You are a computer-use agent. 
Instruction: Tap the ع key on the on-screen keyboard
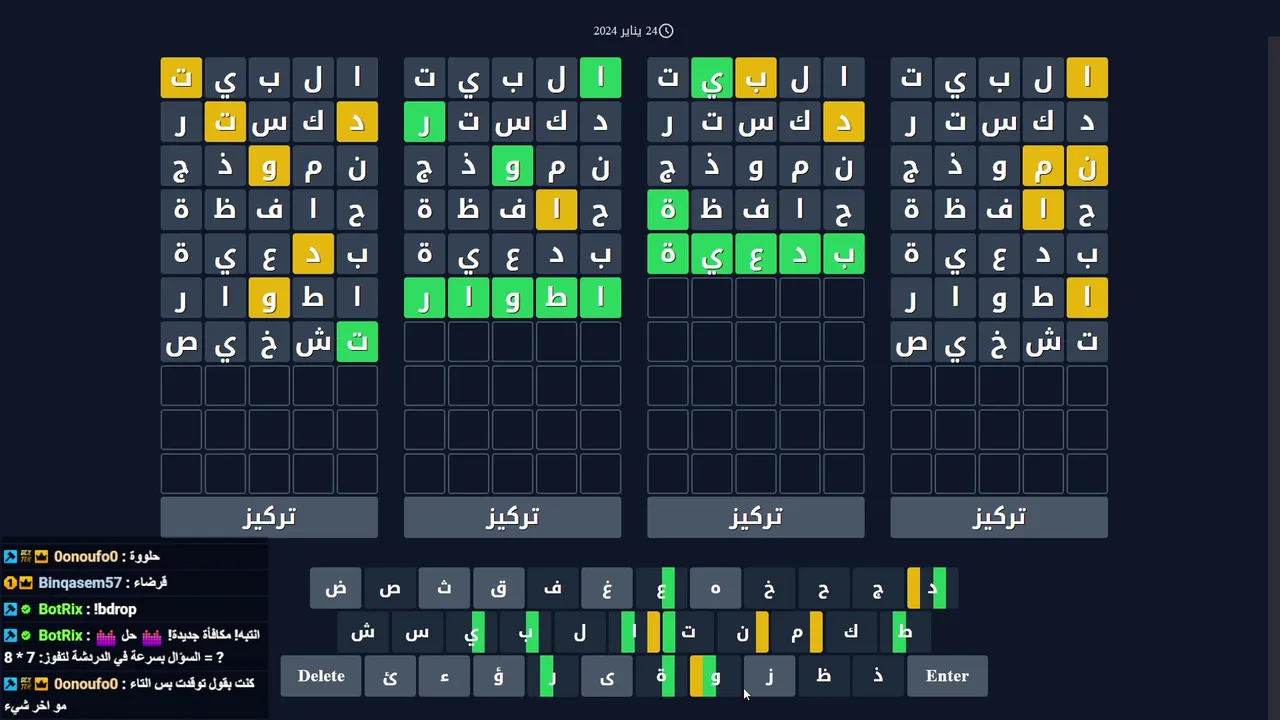pyautogui.click(x=660, y=588)
